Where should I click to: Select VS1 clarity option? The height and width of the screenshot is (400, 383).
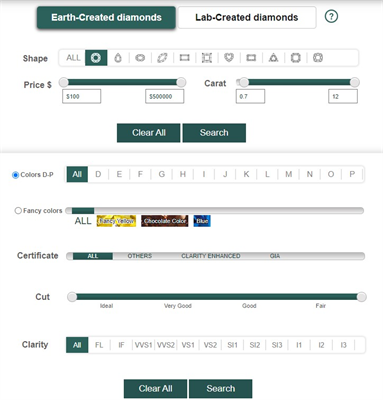tap(188, 345)
